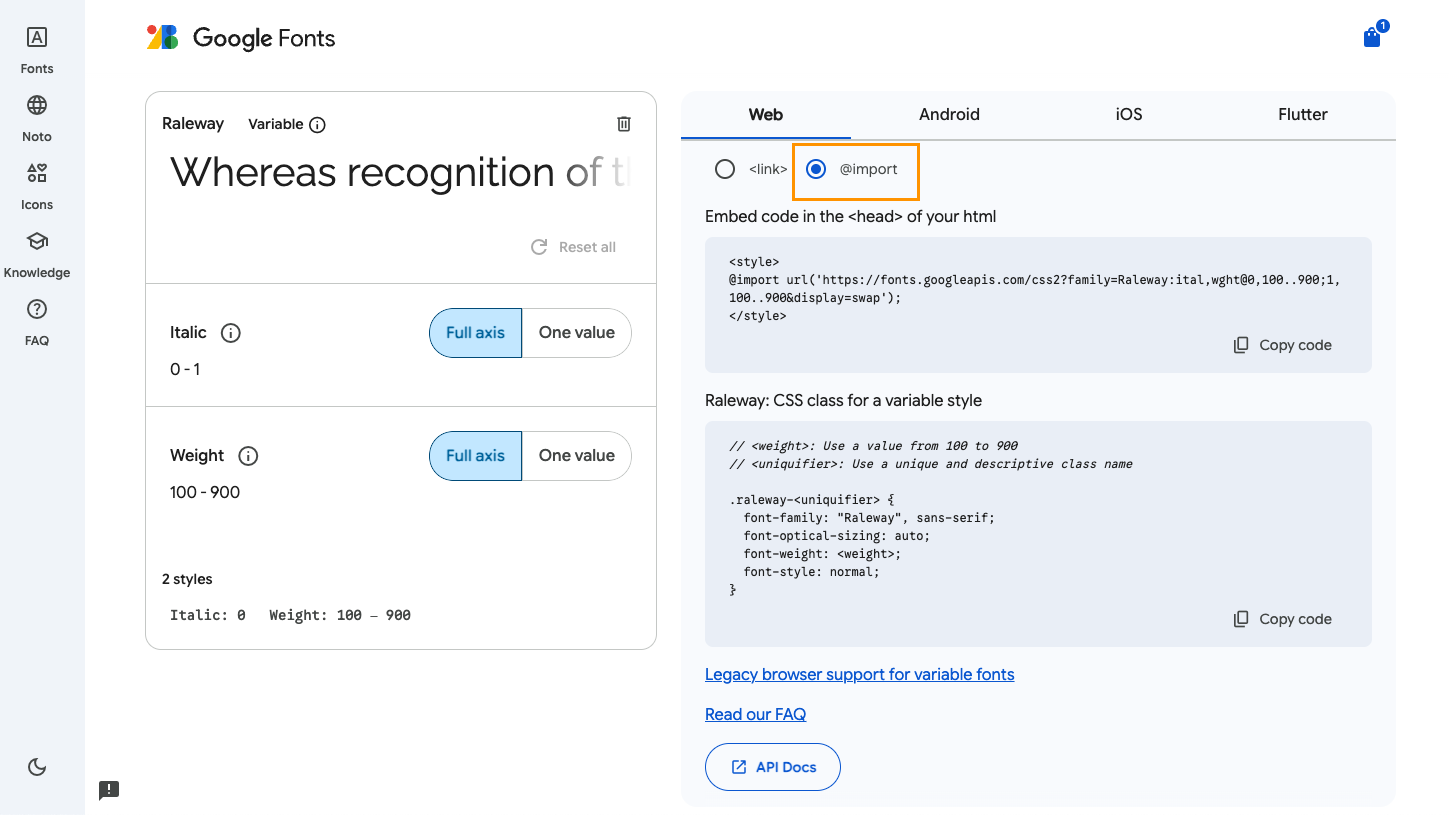Set Weight to One value
This screenshot has width=1449, height=815.
click(577, 456)
